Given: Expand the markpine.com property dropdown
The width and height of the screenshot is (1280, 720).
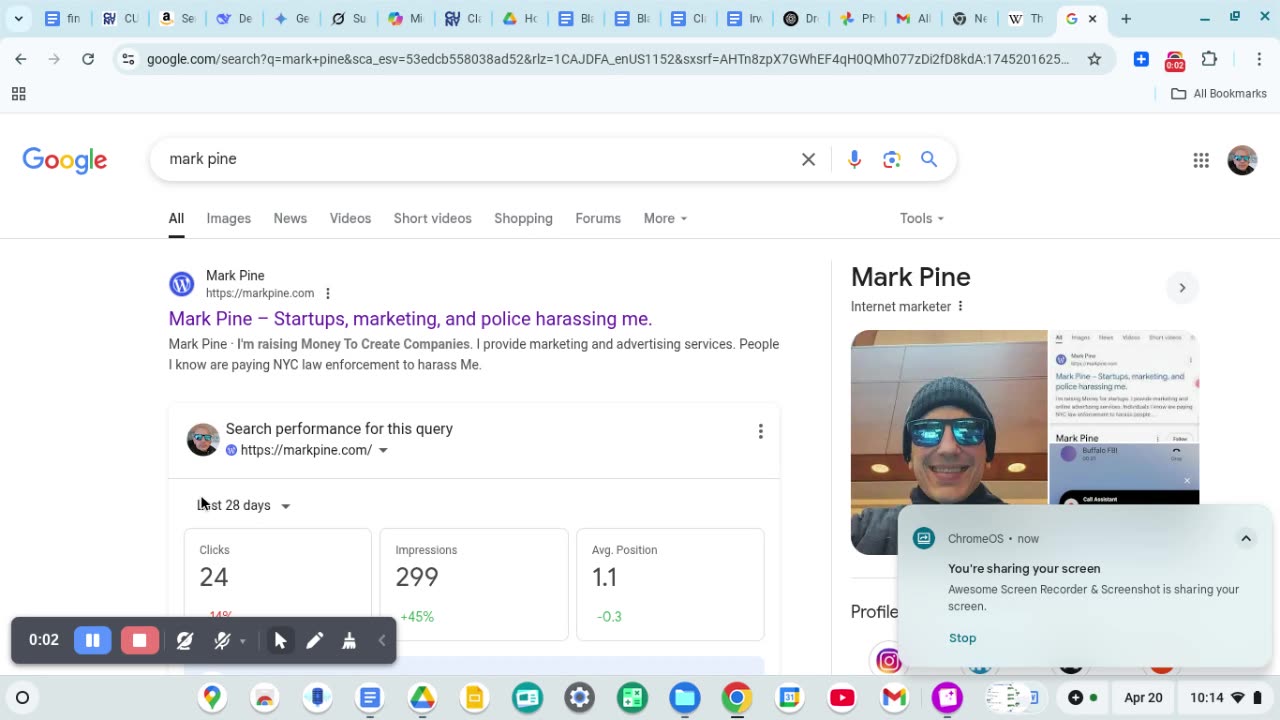Looking at the screenshot, I should pos(383,450).
